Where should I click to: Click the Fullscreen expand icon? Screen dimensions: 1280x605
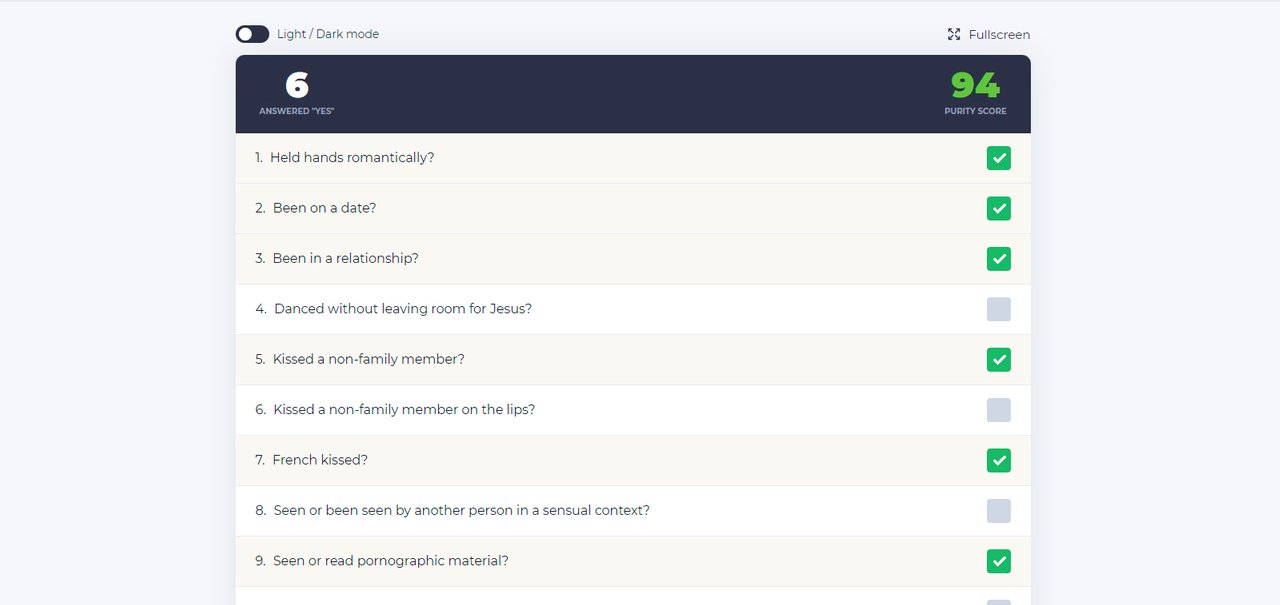(954, 34)
